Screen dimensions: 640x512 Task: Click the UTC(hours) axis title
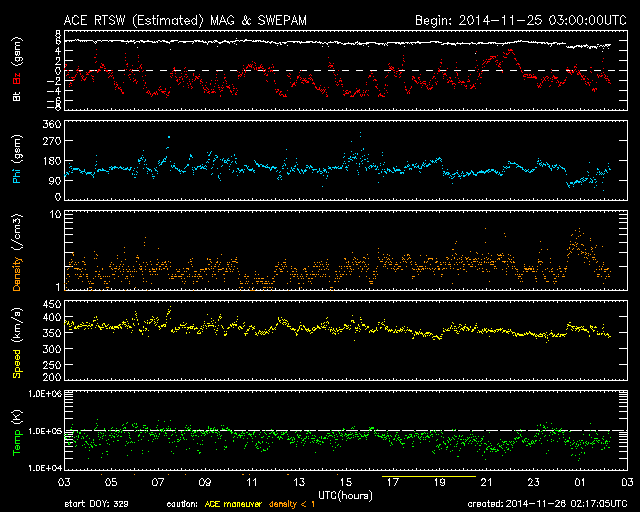point(345,494)
